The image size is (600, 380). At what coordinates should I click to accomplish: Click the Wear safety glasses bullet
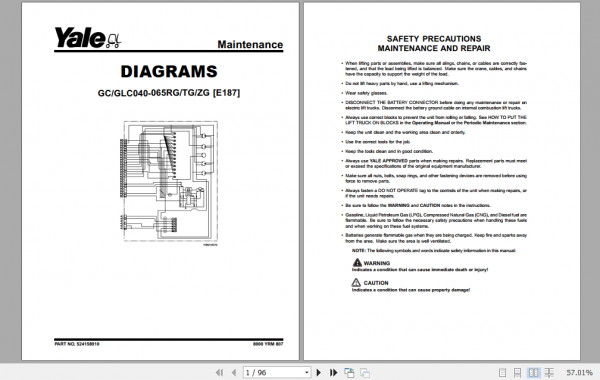[366, 93]
